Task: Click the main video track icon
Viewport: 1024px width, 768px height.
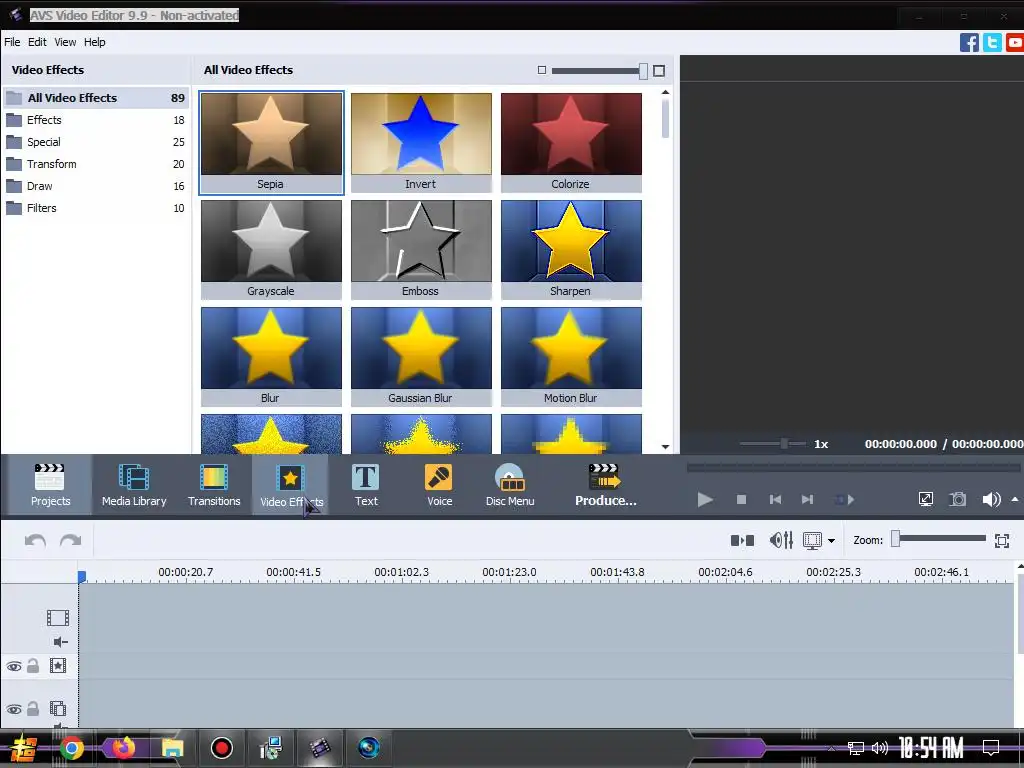Action: [57, 618]
